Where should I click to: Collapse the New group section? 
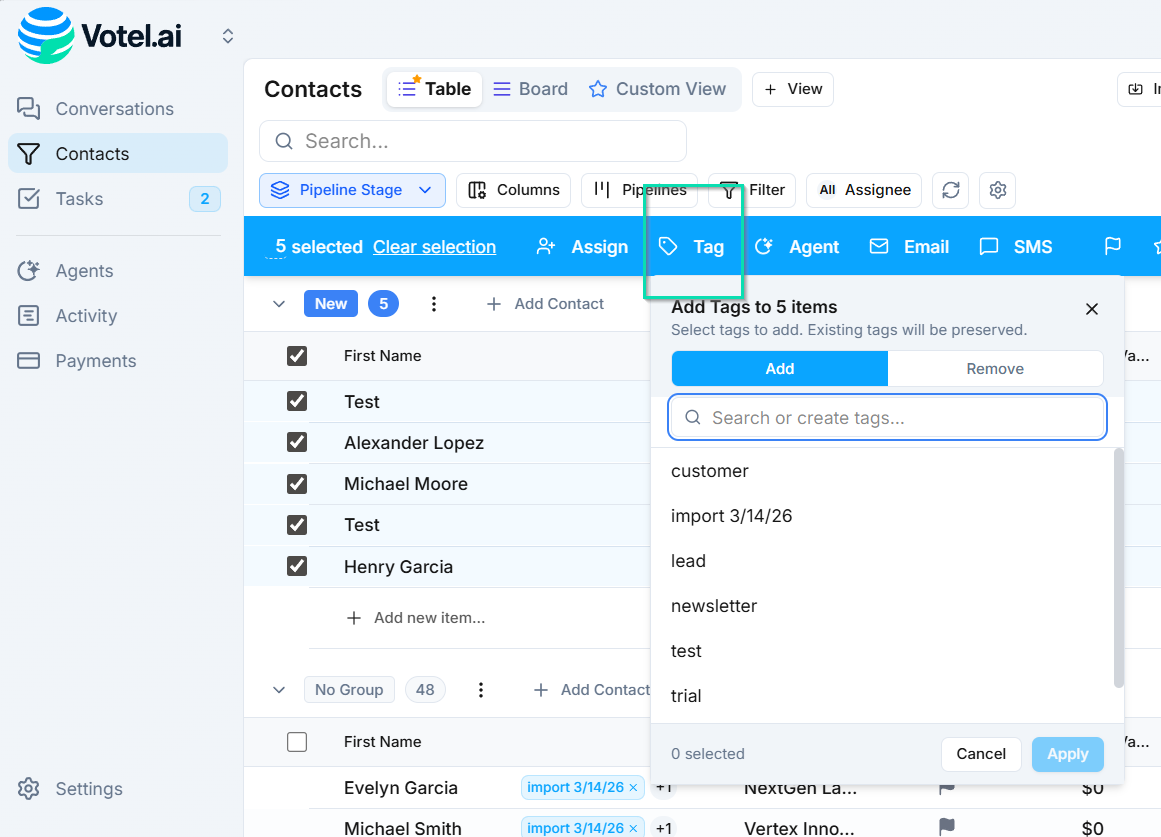pos(278,303)
